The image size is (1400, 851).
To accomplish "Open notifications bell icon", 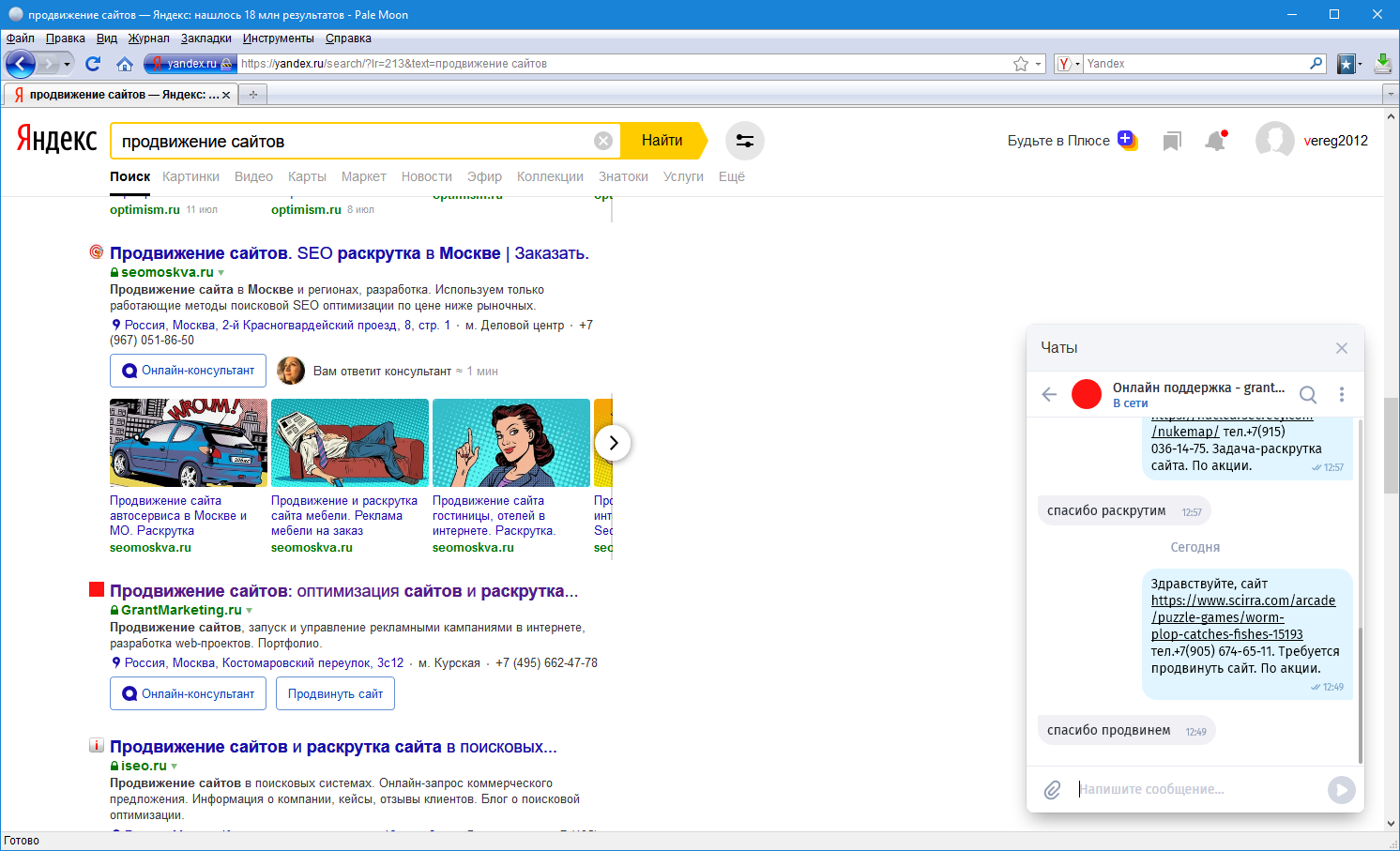I will coord(1216,141).
